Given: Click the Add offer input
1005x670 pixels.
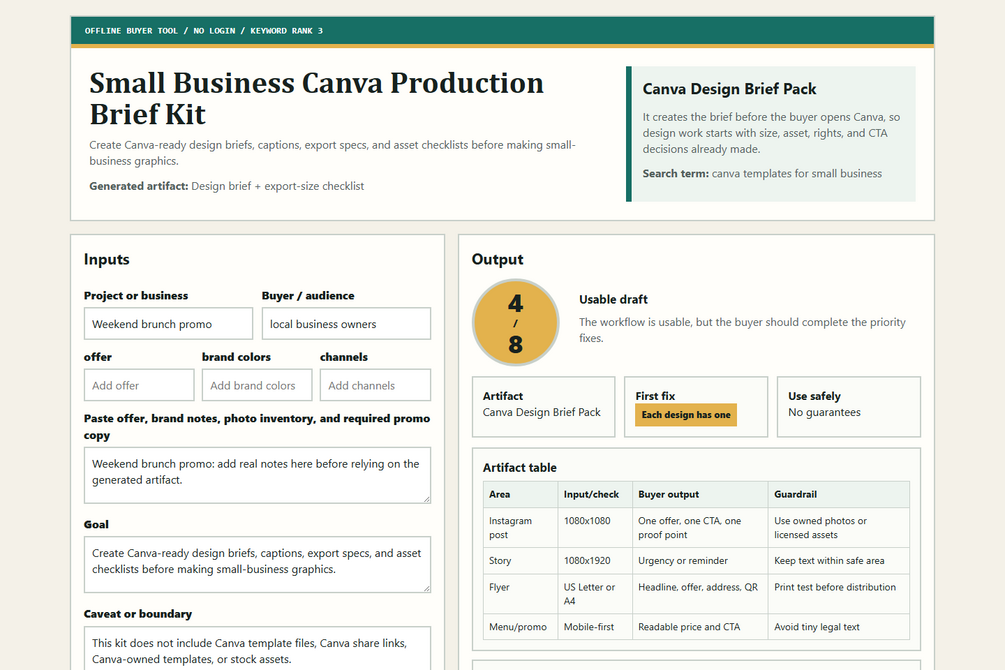Looking at the screenshot, I should (x=139, y=385).
